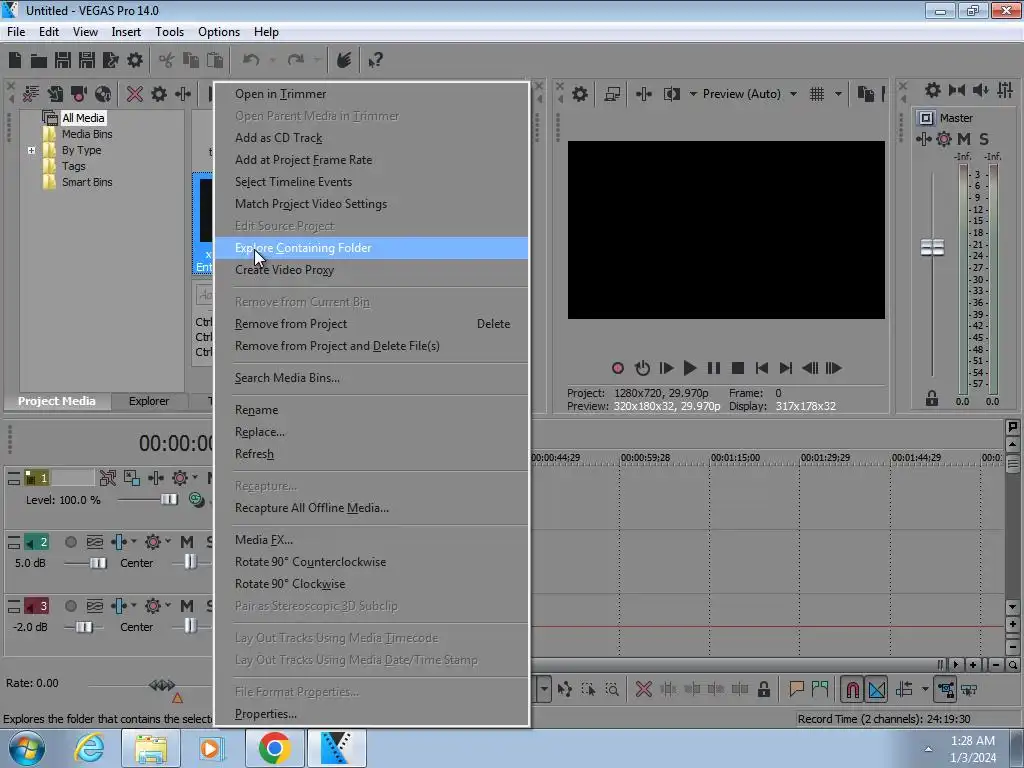The height and width of the screenshot is (768, 1024).
Task: Click the Preview on External Monitor icon
Action: (x=612, y=94)
